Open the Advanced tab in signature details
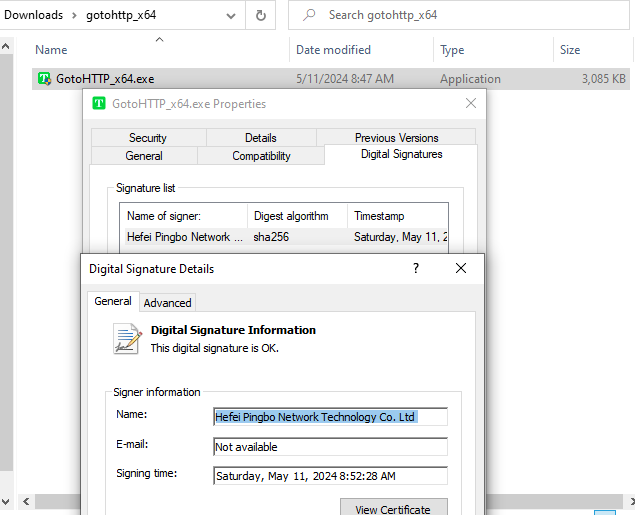Viewport: 635px width, 515px height. [x=167, y=303]
